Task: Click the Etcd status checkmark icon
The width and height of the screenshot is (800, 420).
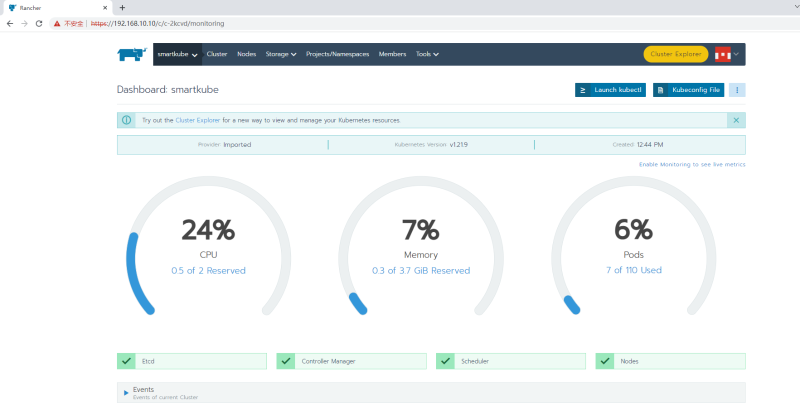Action: click(x=126, y=361)
